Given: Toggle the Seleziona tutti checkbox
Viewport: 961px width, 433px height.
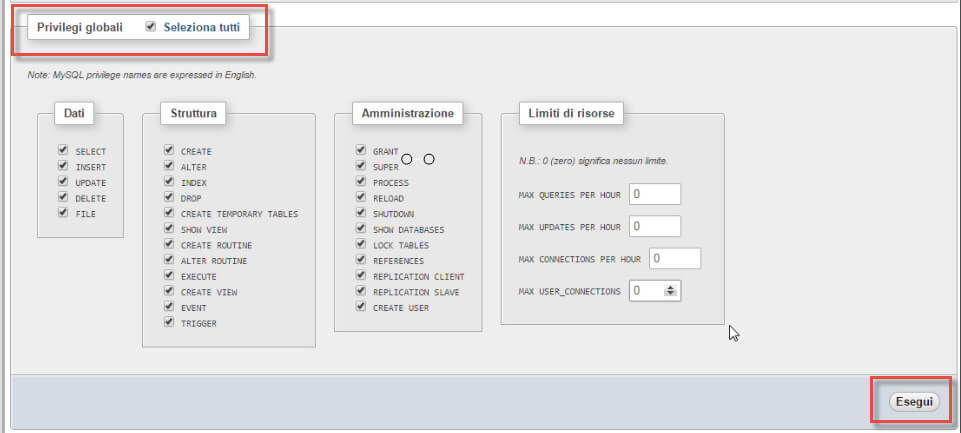Looking at the screenshot, I should (151, 26).
